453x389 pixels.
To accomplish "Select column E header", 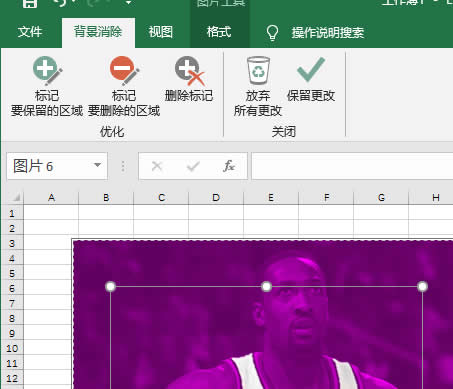I will pyautogui.click(x=271, y=198).
